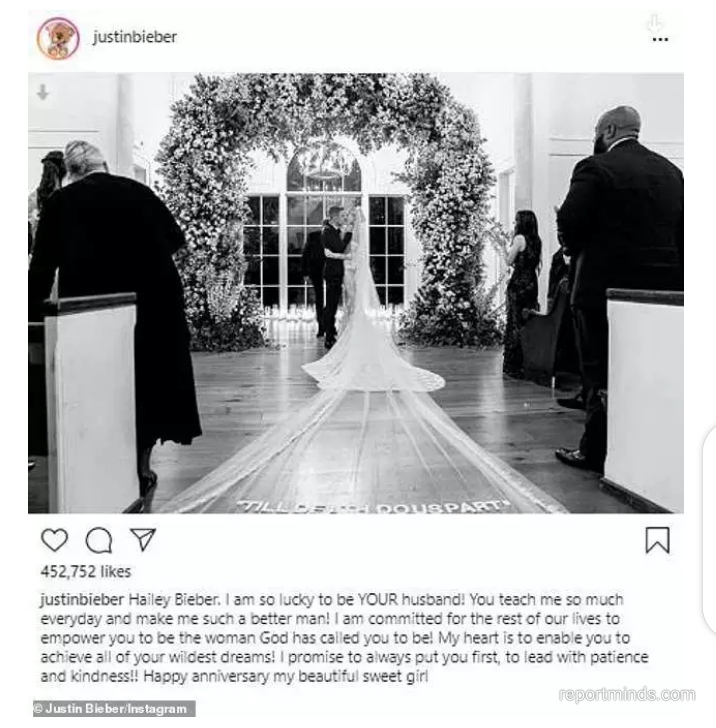The width and height of the screenshot is (716, 728).
Task: Click the Justin Bieber/Instagram credit label
Action: tap(114, 708)
